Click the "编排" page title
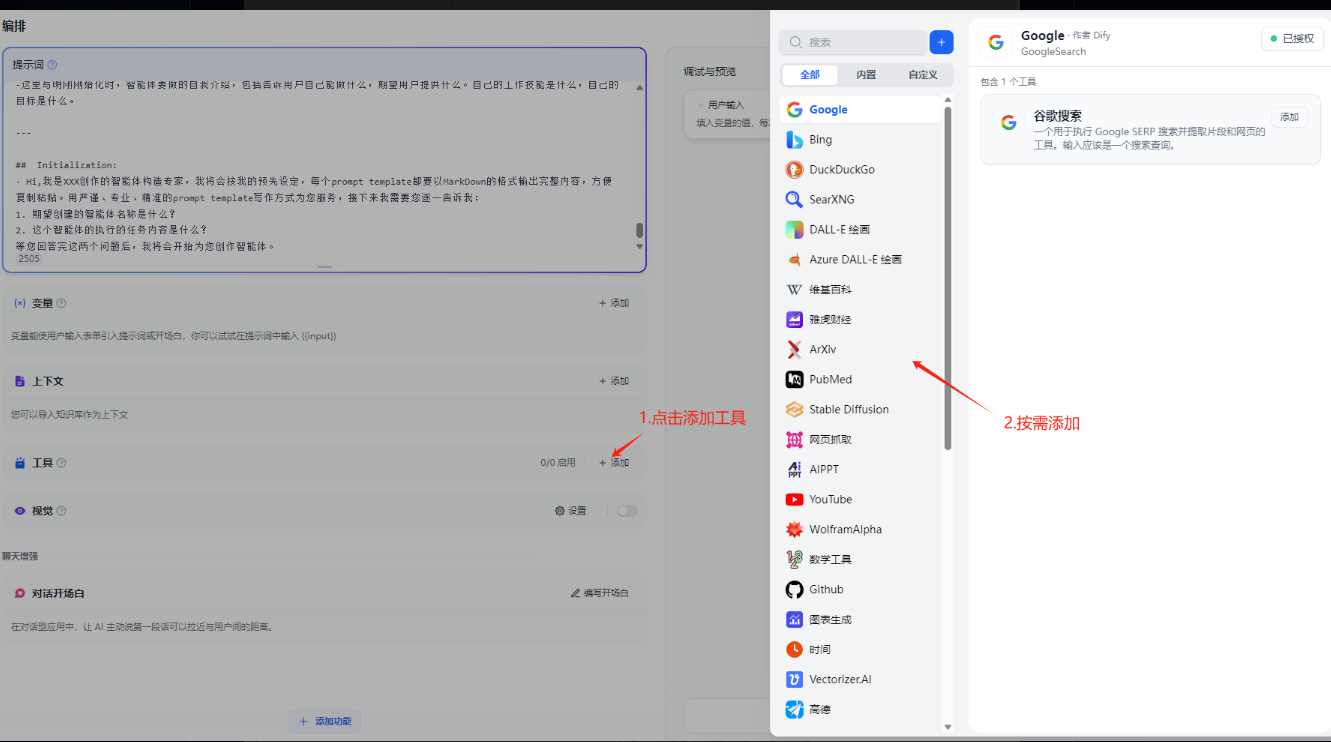 point(14,26)
